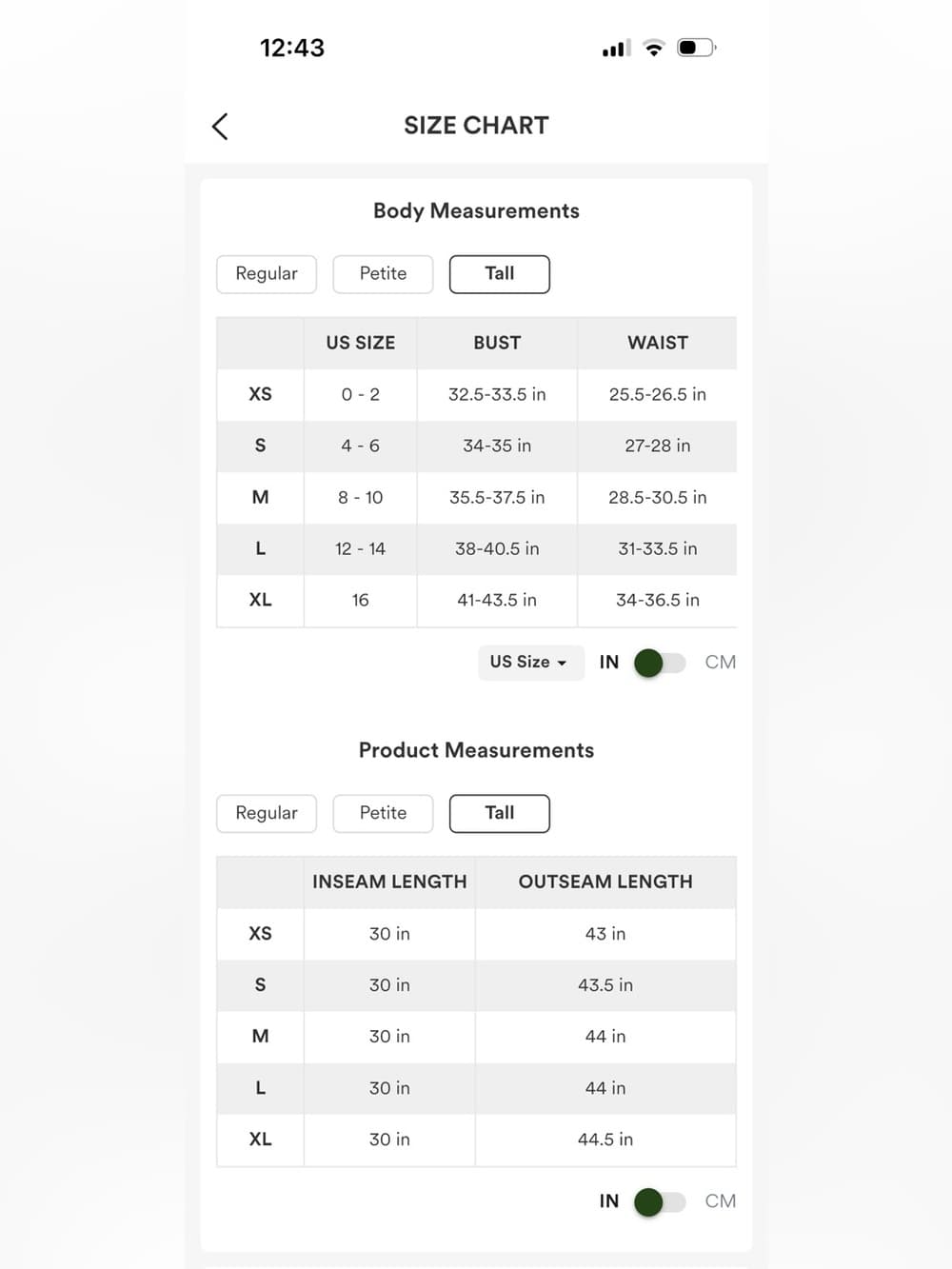Select Regular tab in Body Measurements
The image size is (952, 1269).
pos(267,274)
